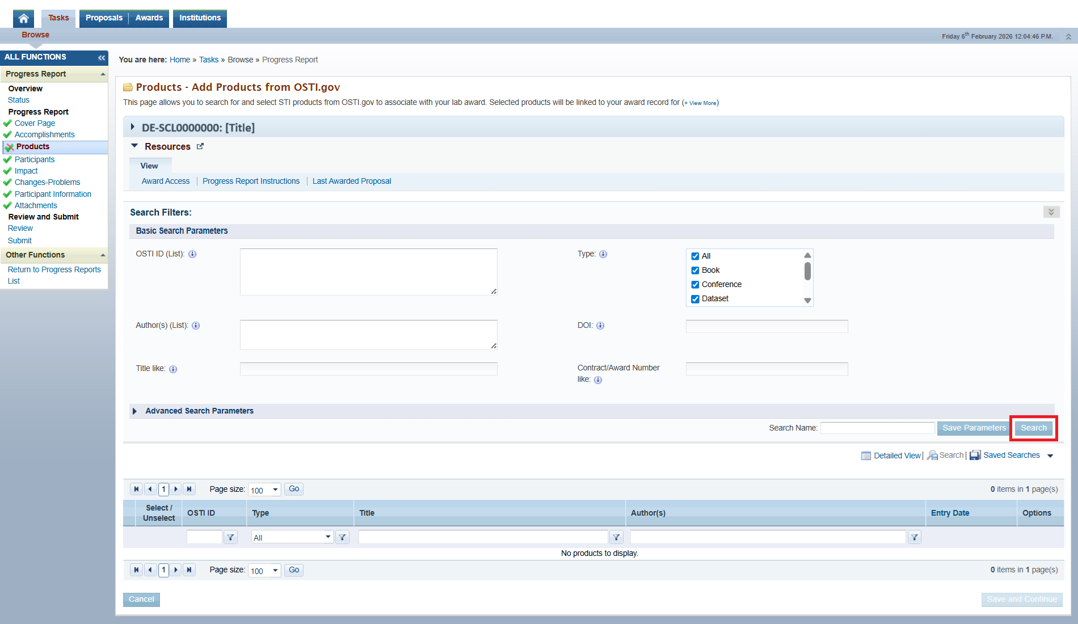The width and height of the screenshot is (1078, 624).
Task: Click the info icon beside Type
Action: pyautogui.click(x=603, y=254)
